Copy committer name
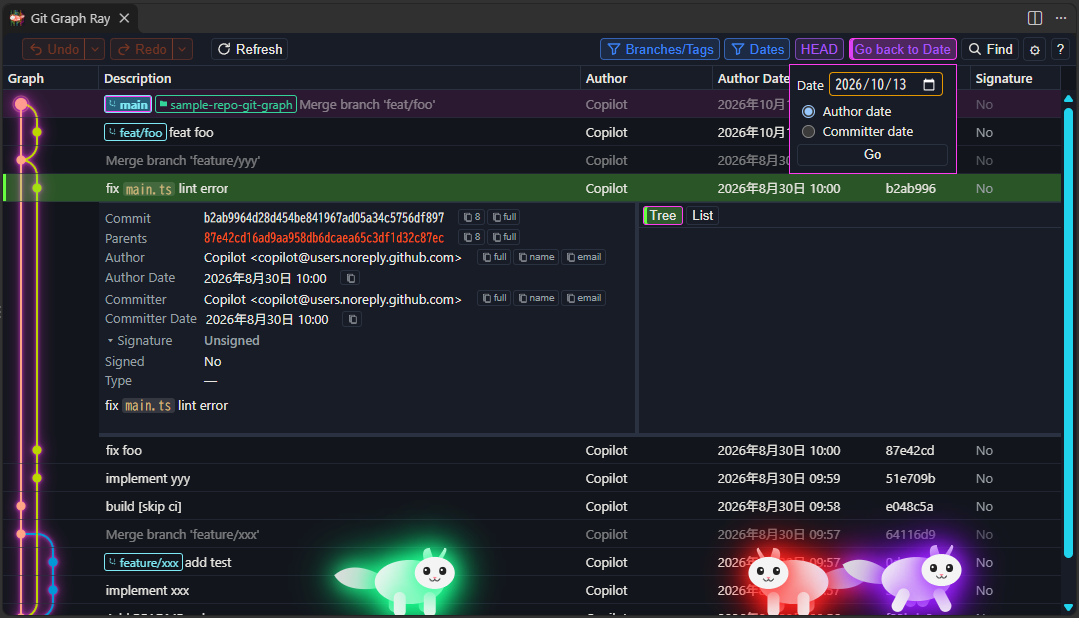This screenshot has height=618, width=1079. [x=536, y=298]
